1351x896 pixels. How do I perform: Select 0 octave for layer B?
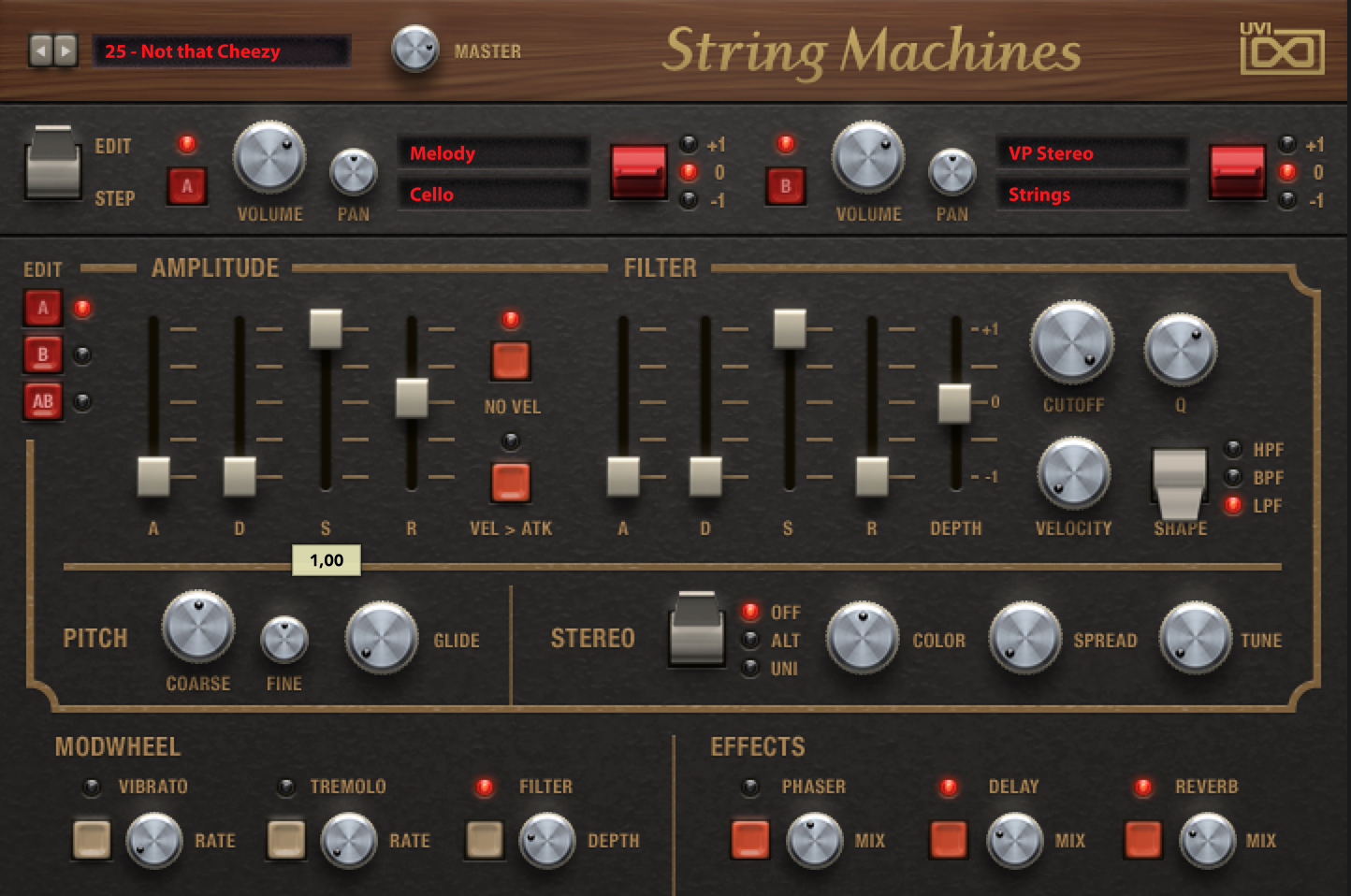(1287, 172)
